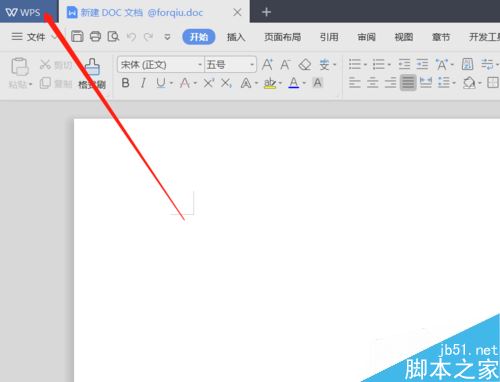This screenshot has height=382, width=500.
Task: Click the bullet list icon
Action: 355,64
